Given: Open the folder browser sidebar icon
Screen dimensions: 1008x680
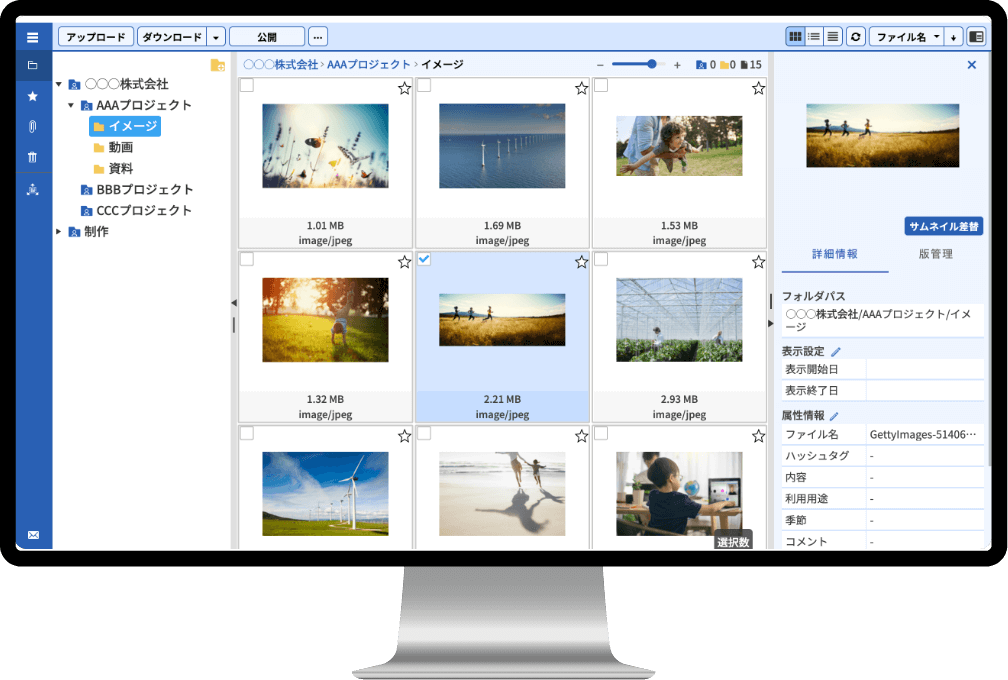Looking at the screenshot, I should pos(32,65).
